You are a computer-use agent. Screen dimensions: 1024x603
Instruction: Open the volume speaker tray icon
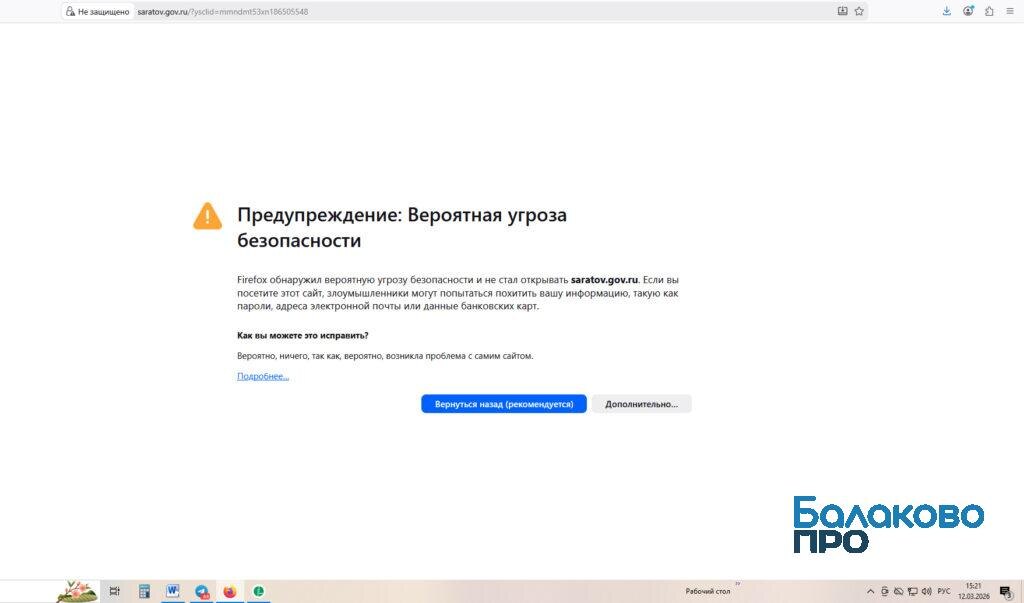click(926, 591)
